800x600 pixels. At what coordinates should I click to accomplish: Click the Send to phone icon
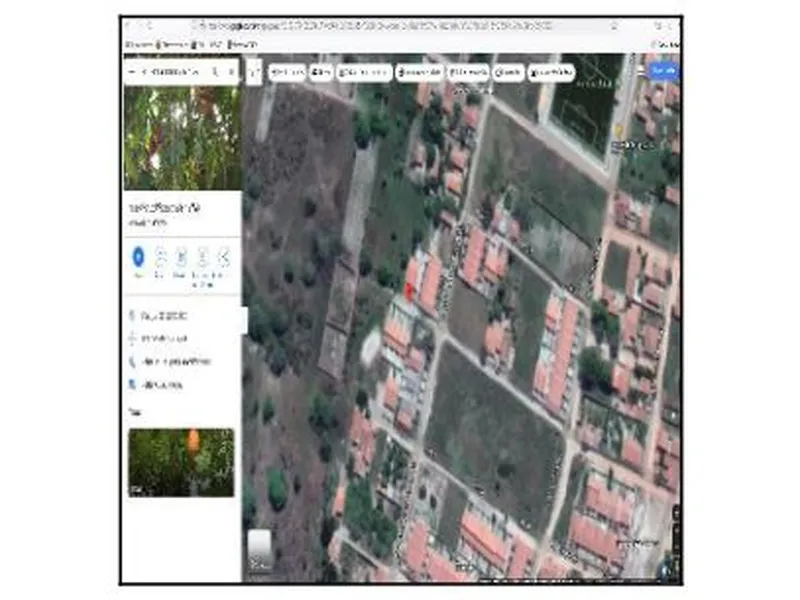[202, 256]
